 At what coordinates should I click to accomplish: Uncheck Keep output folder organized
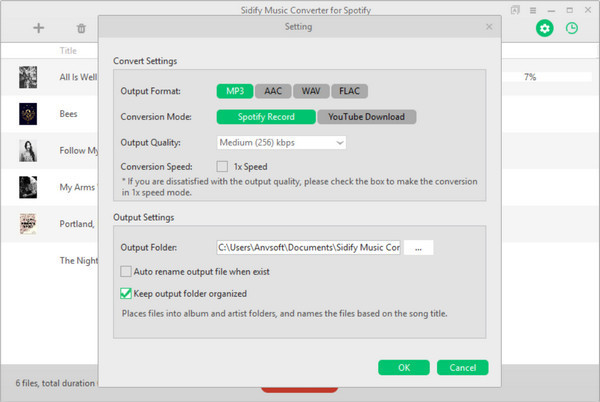(x=126, y=294)
